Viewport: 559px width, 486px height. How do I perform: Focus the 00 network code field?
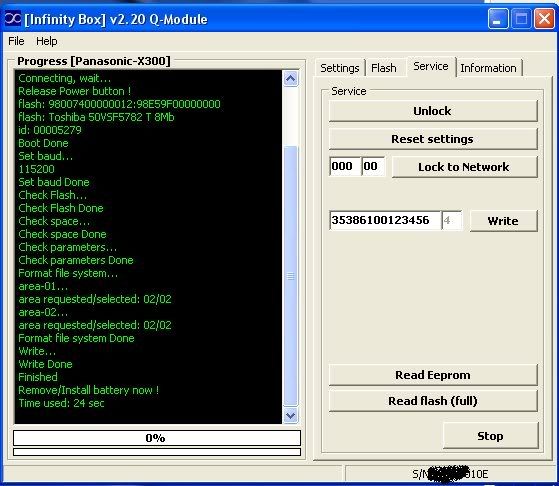(373, 166)
